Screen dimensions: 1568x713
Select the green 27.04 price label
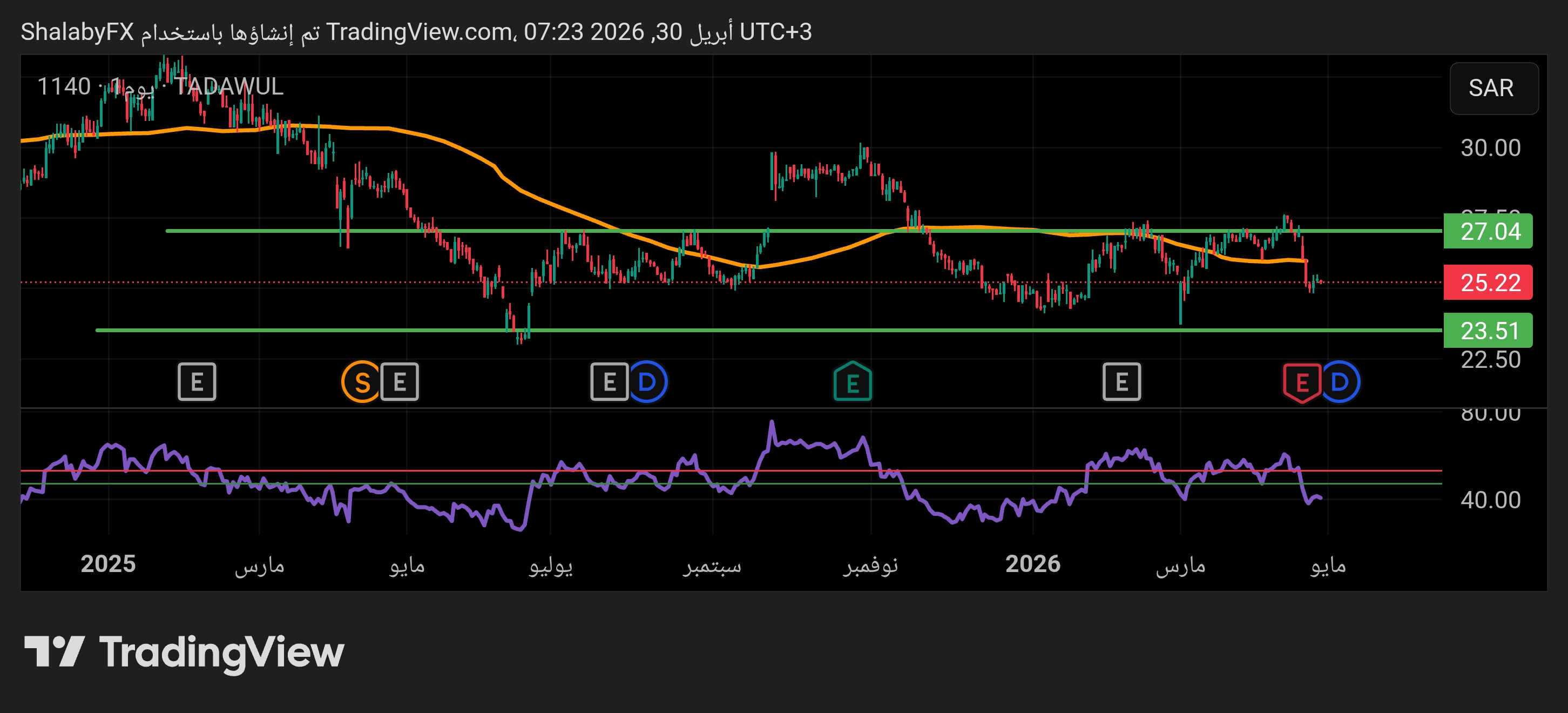point(1488,231)
